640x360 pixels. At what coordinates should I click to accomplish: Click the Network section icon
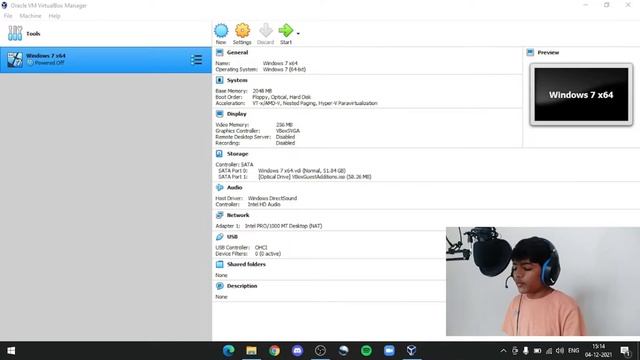tap(220, 215)
